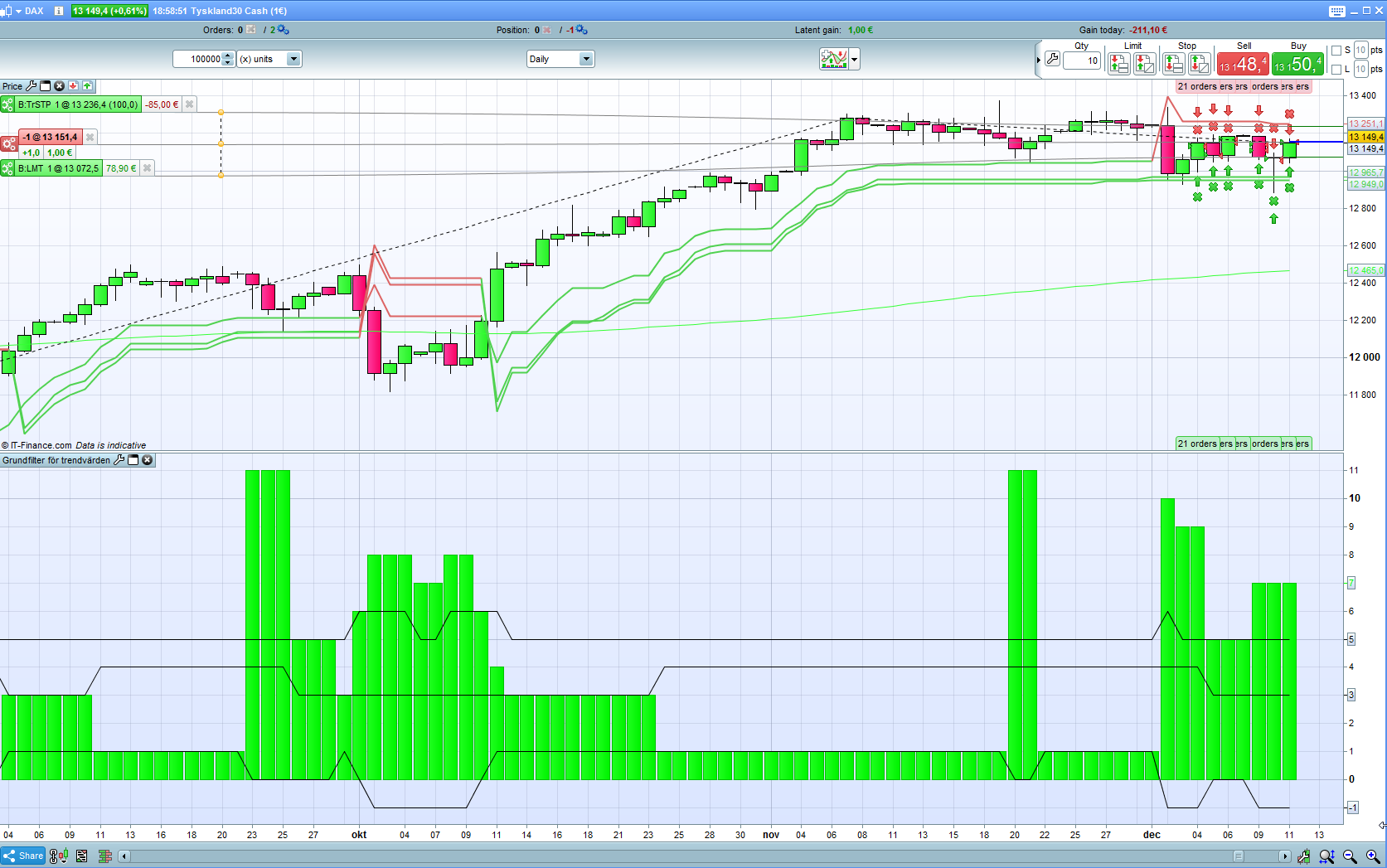Open Grundfilter indicator wrench settings
The height and width of the screenshot is (868, 1387).
pos(119,460)
